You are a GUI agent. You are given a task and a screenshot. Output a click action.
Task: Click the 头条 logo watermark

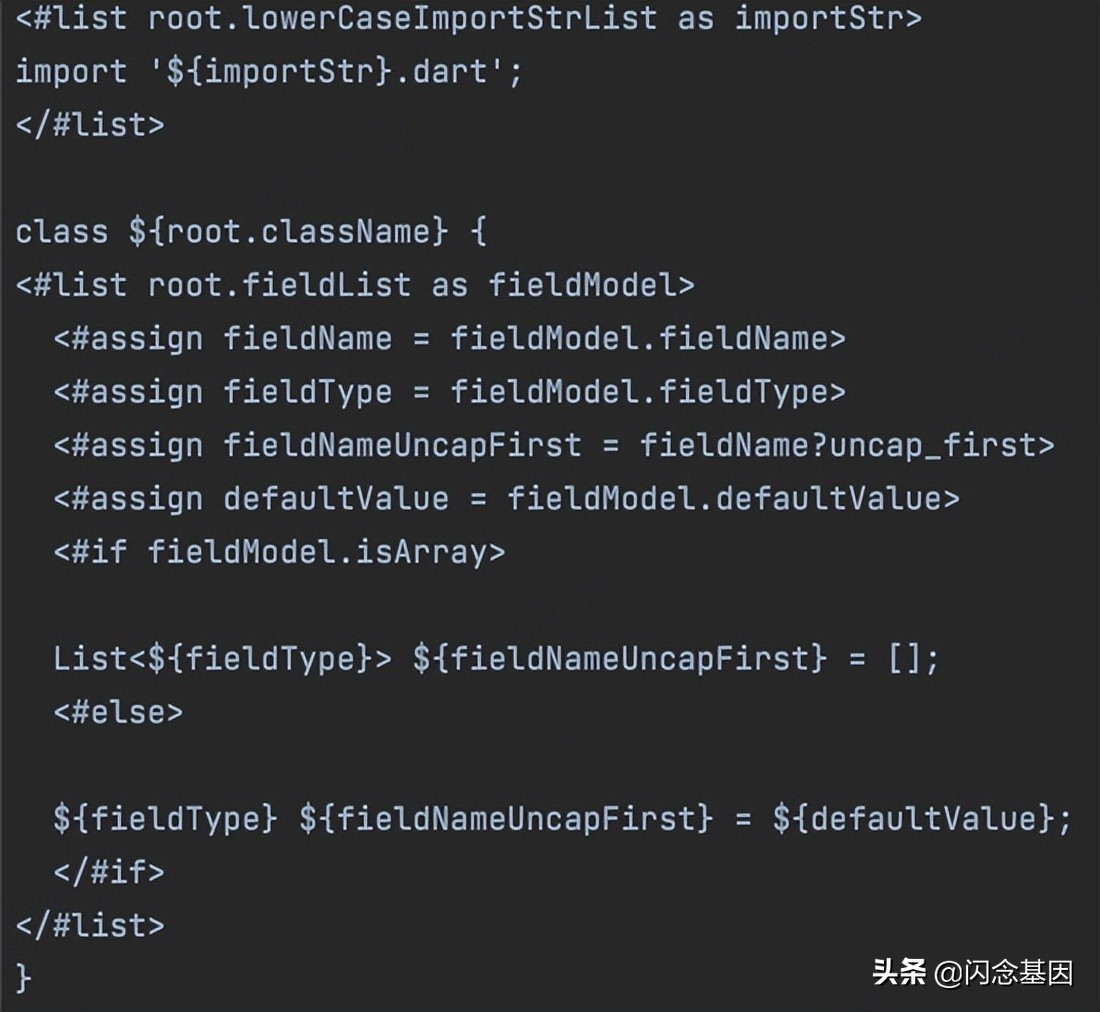point(898,972)
